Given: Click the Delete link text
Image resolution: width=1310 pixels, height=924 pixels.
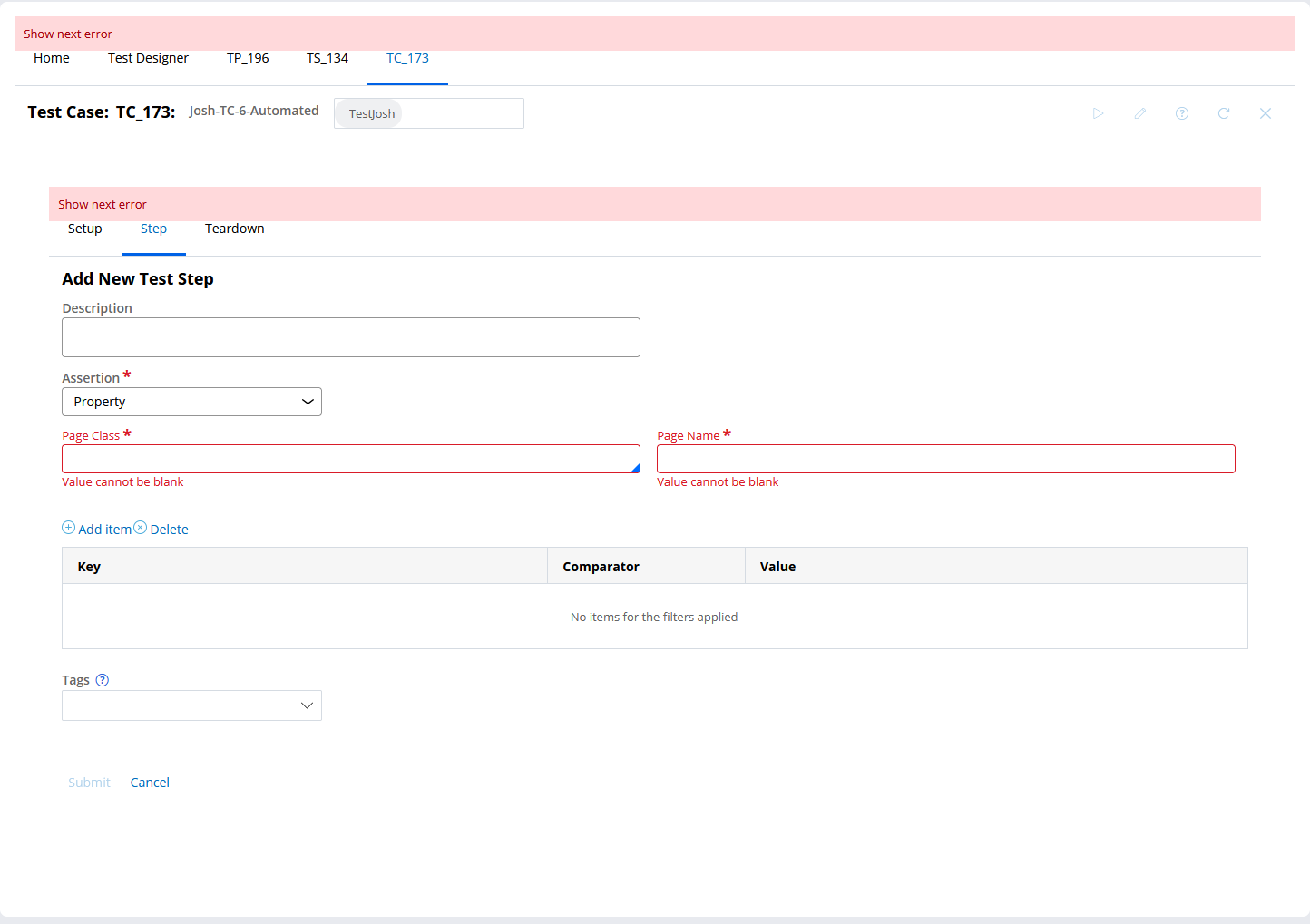Looking at the screenshot, I should point(170,530).
